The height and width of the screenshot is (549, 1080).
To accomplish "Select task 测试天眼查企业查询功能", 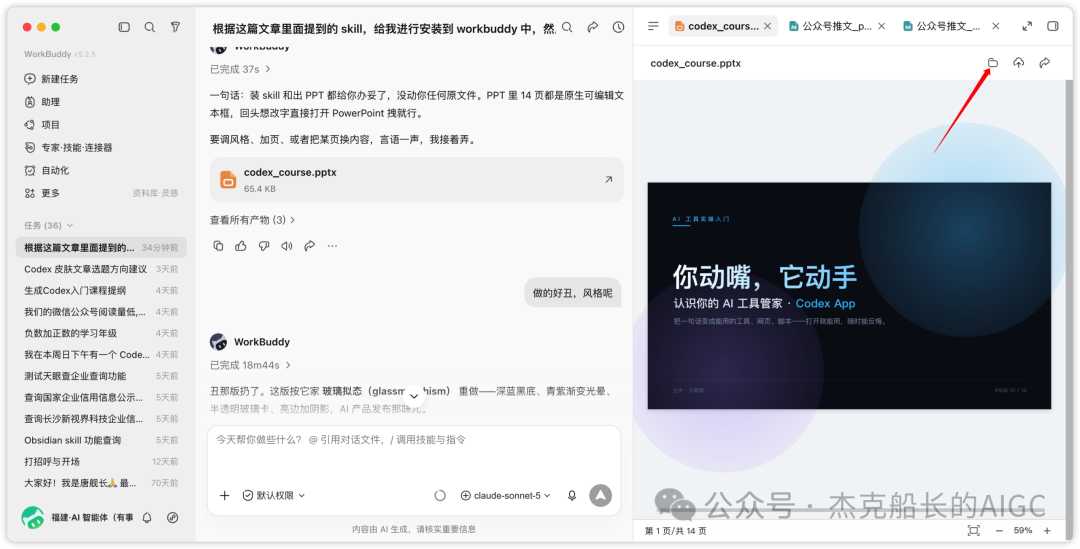I will tap(101, 375).
